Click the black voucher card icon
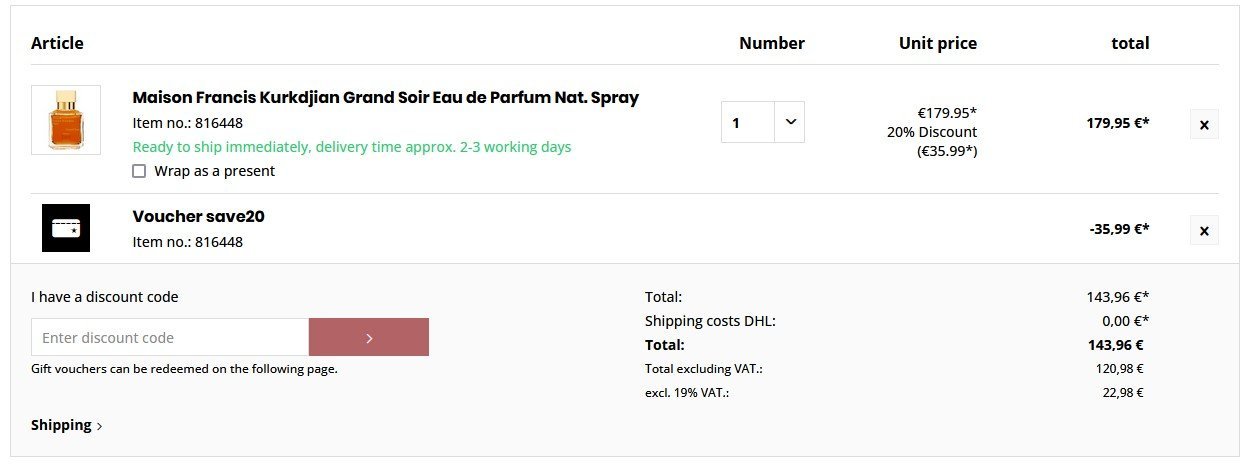Screen dimensions: 1248x467 66,228
